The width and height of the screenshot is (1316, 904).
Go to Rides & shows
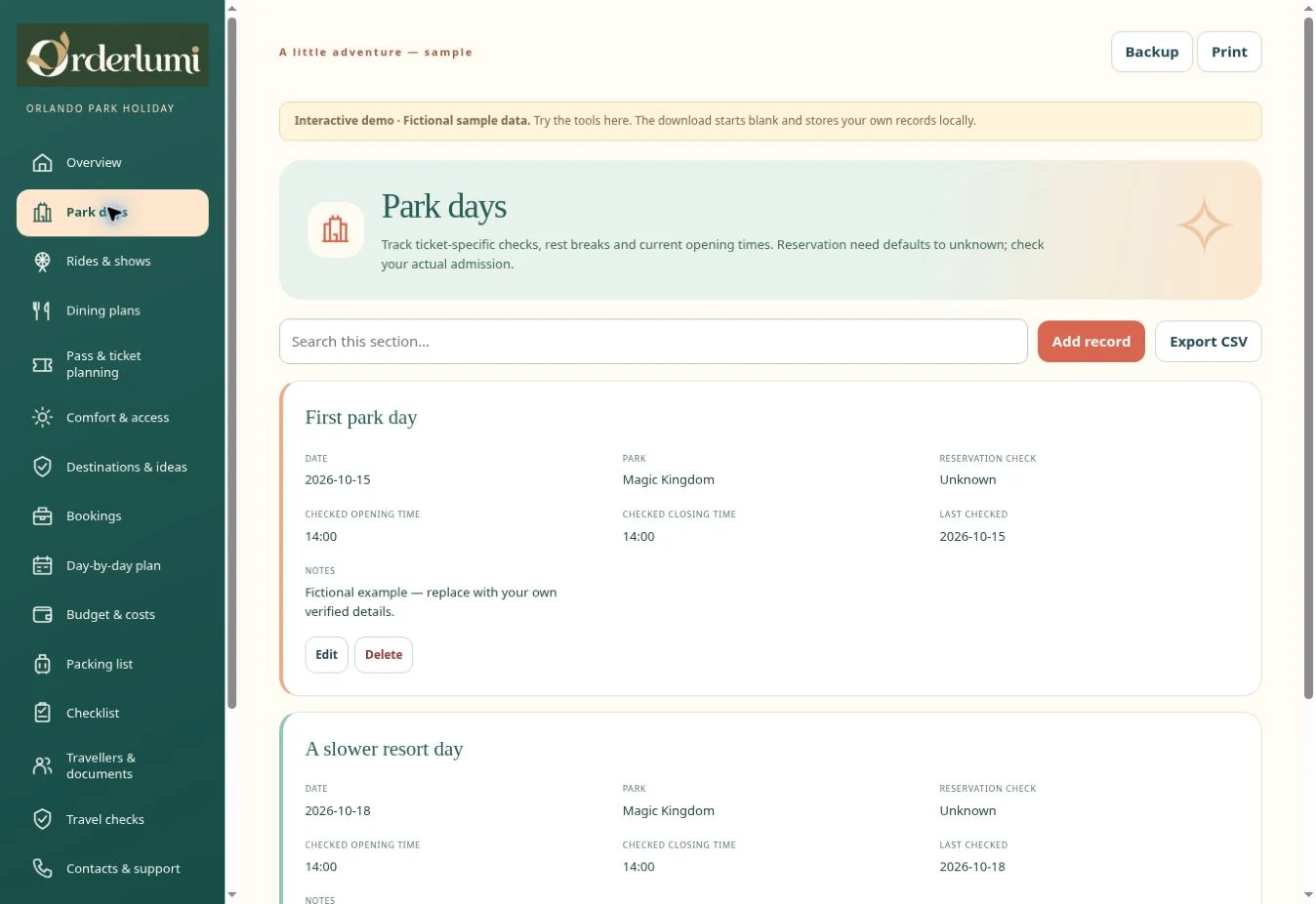click(x=112, y=261)
